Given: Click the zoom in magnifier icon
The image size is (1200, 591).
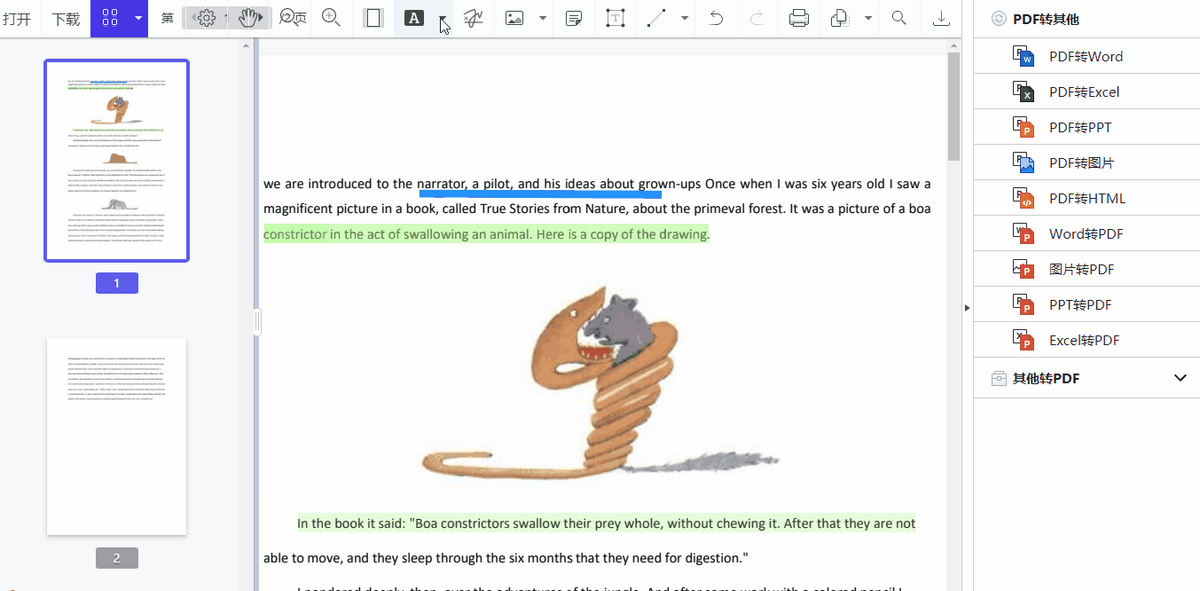Looking at the screenshot, I should pyautogui.click(x=332, y=18).
